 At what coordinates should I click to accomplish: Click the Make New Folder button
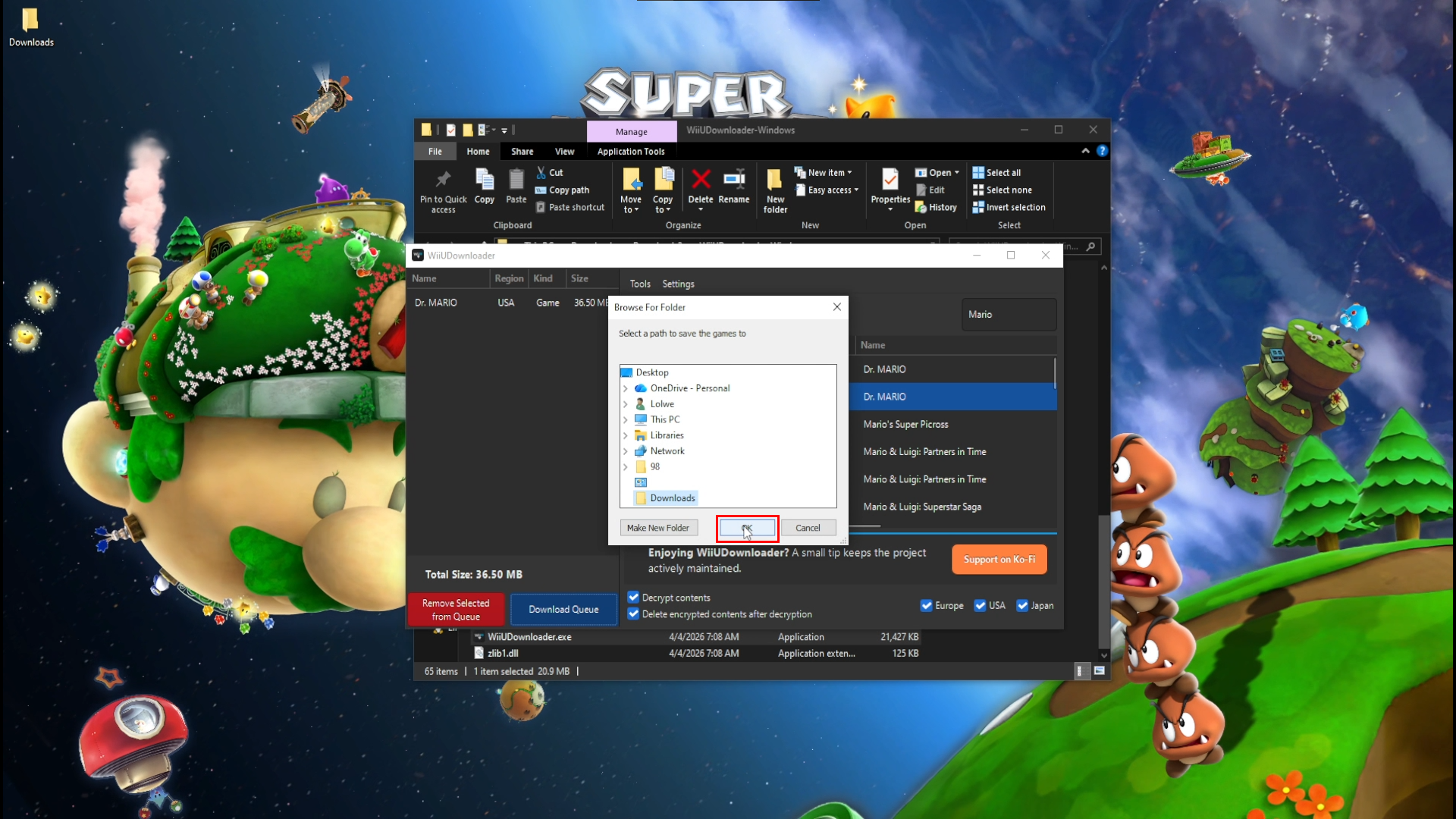click(658, 527)
